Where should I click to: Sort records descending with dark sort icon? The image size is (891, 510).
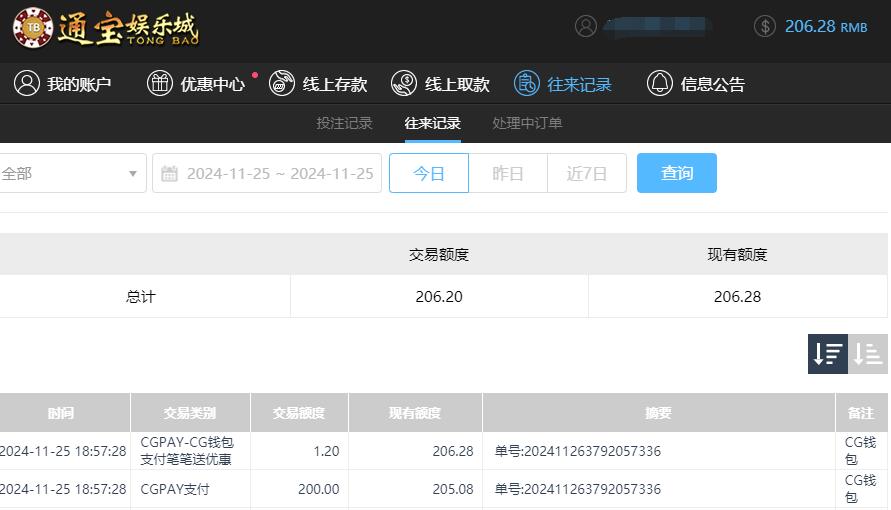point(828,354)
